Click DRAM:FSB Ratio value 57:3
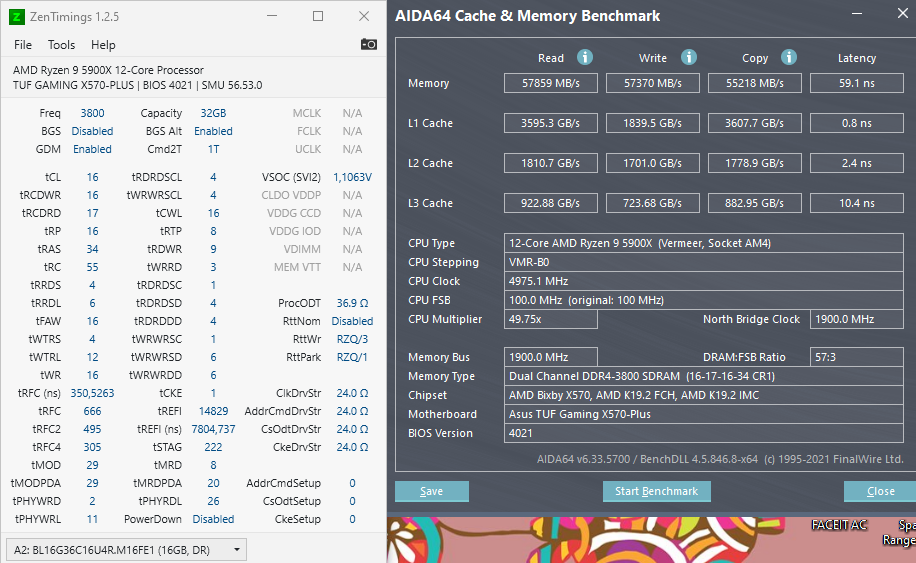 click(x=857, y=357)
